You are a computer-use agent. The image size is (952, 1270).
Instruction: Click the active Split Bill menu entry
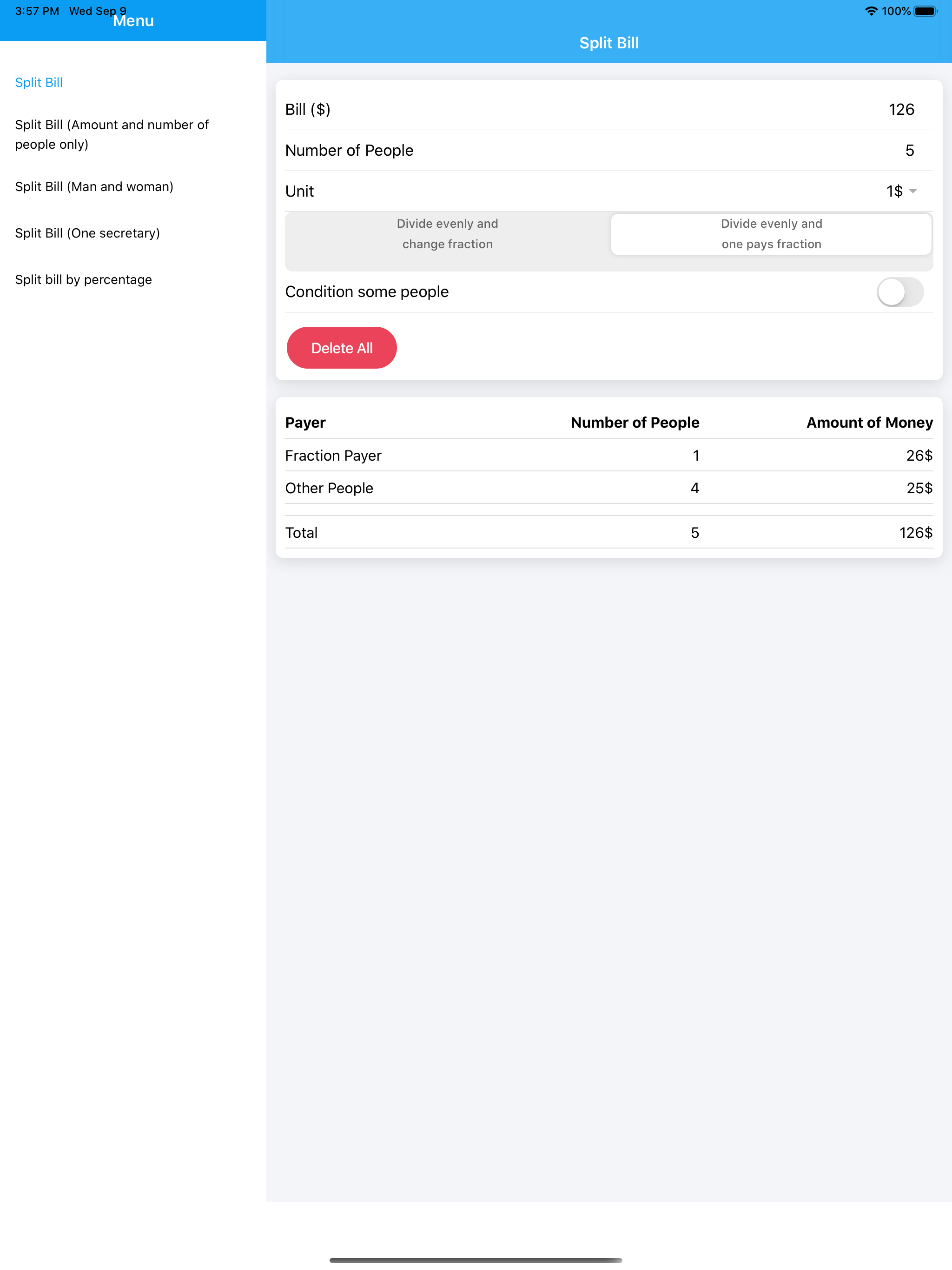click(x=39, y=82)
